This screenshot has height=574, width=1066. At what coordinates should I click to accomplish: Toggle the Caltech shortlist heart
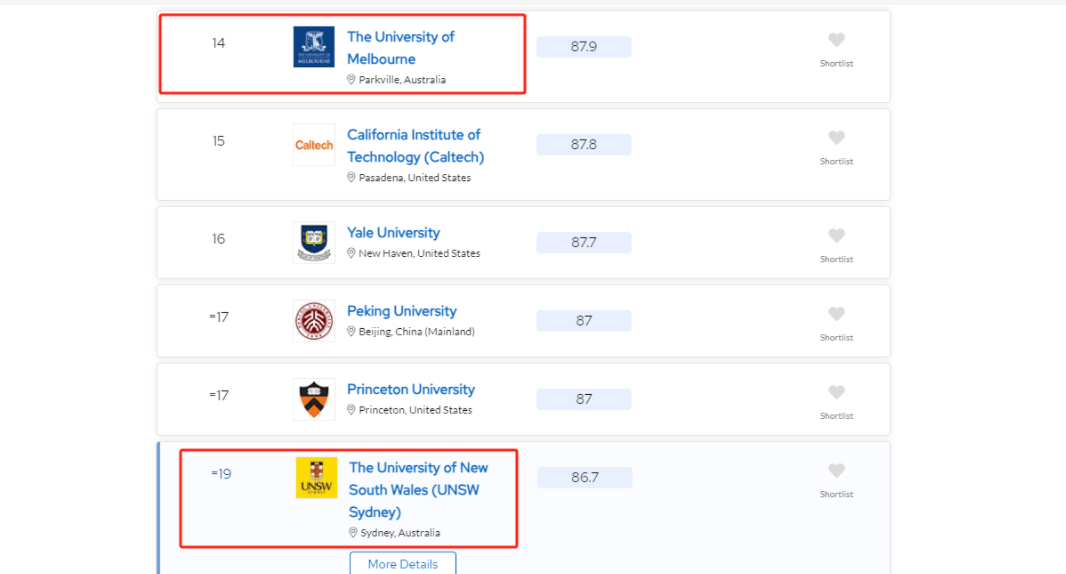[x=836, y=138]
